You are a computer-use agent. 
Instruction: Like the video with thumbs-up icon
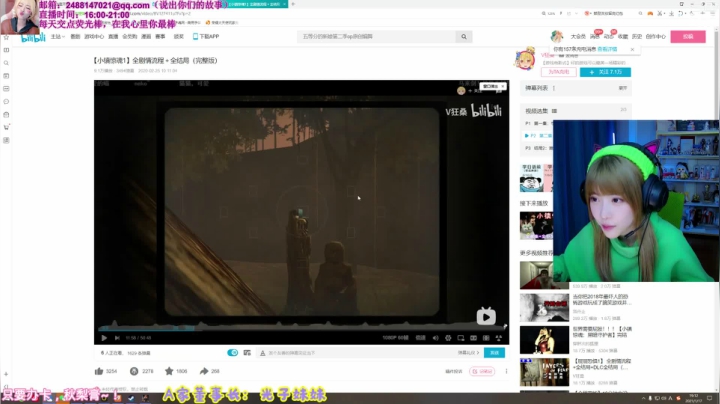(x=99, y=371)
